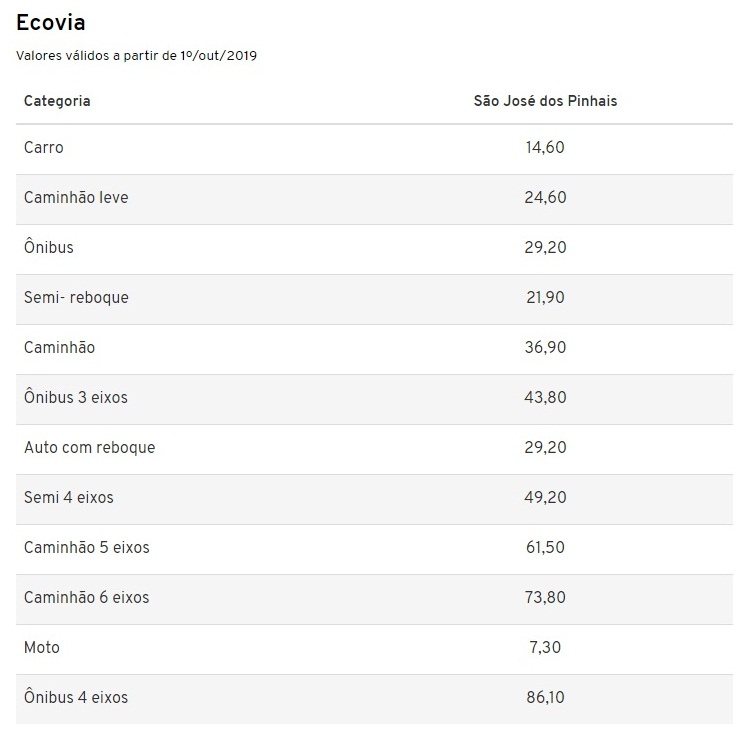Click the toll value in the Ônibus row
This screenshot has height=739, width=749.
tap(545, 248)
